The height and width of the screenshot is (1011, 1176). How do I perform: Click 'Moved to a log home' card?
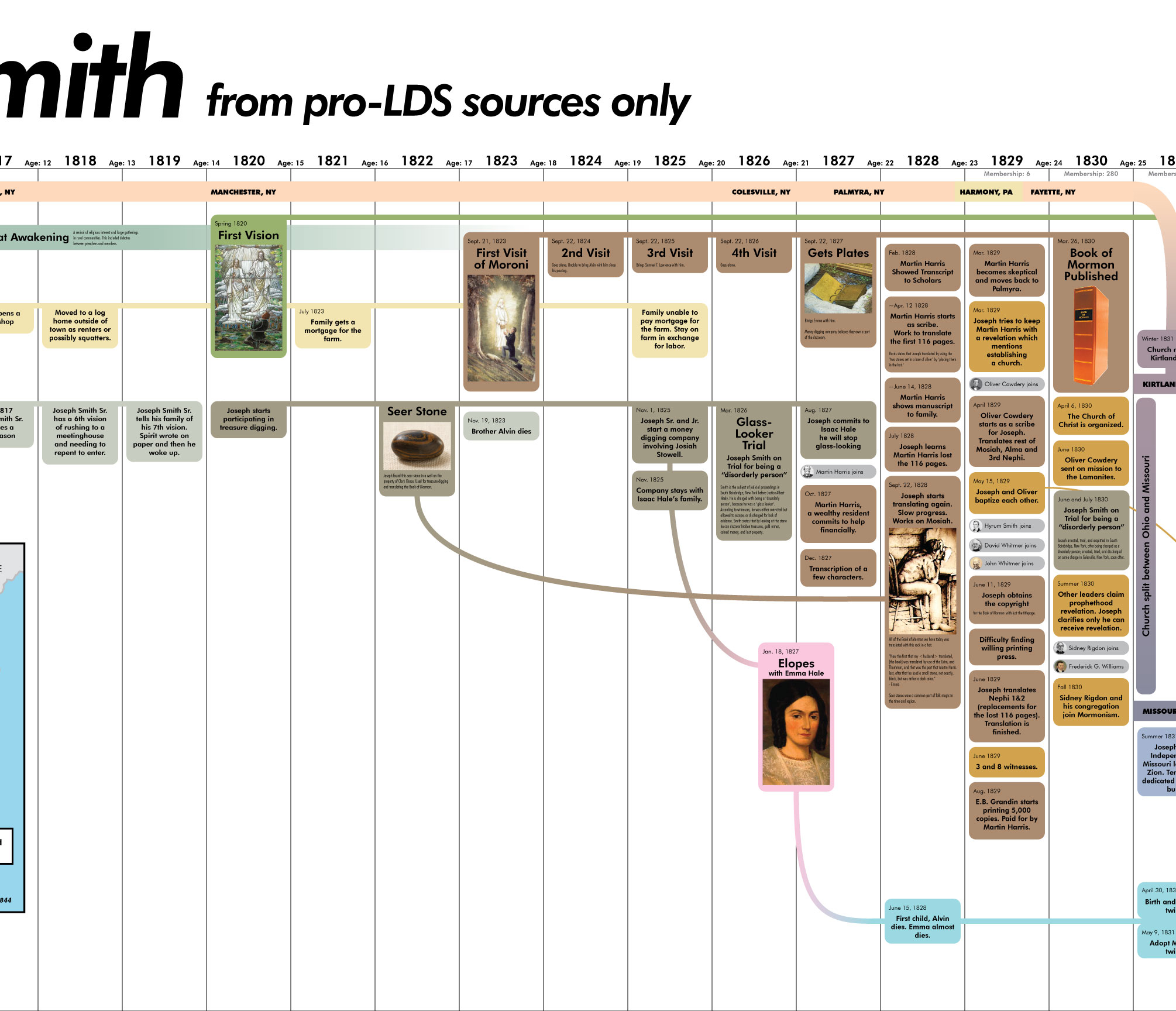point(80,325)
